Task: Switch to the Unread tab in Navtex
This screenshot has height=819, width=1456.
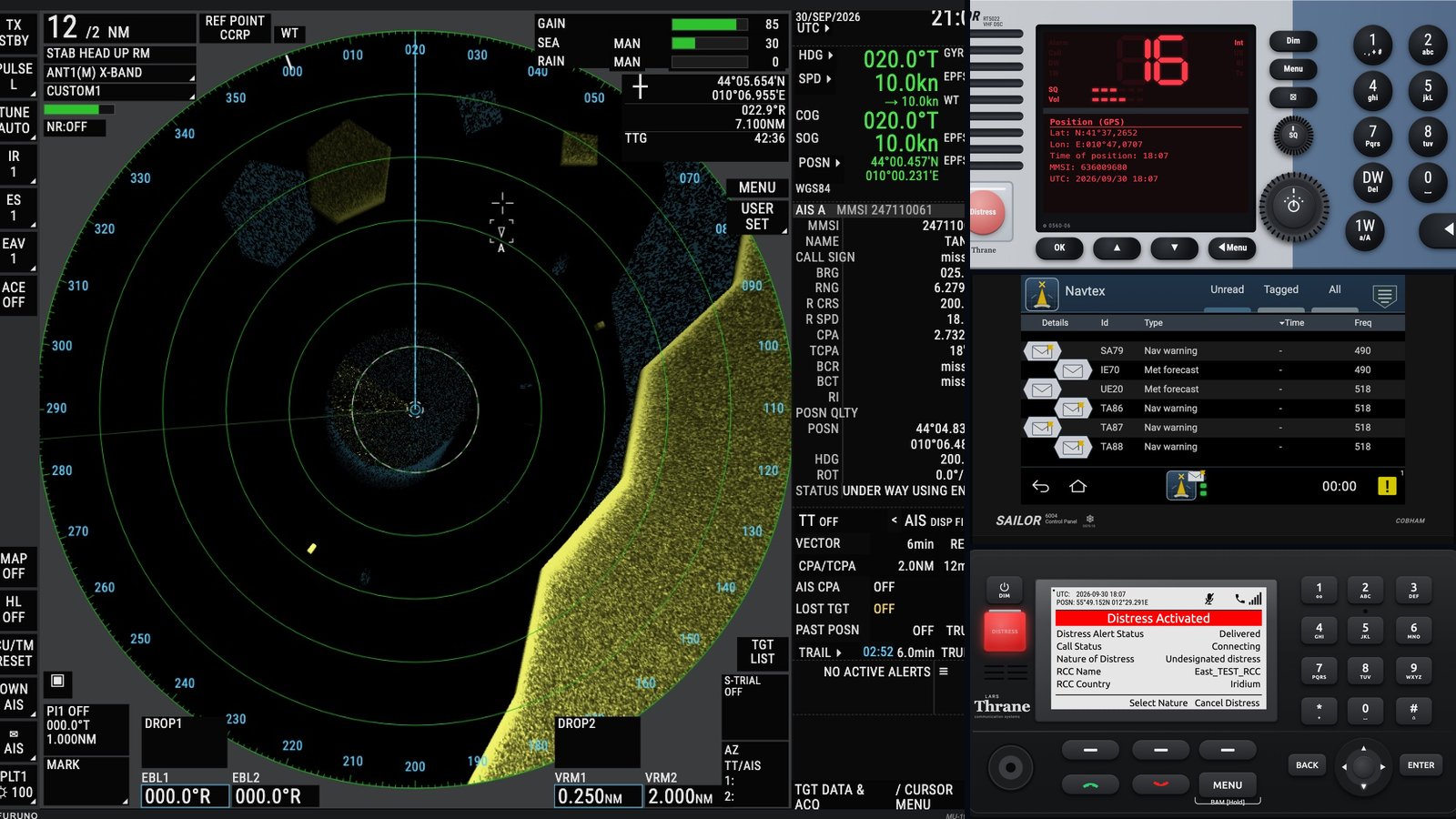Action: tap(1227, 290)
